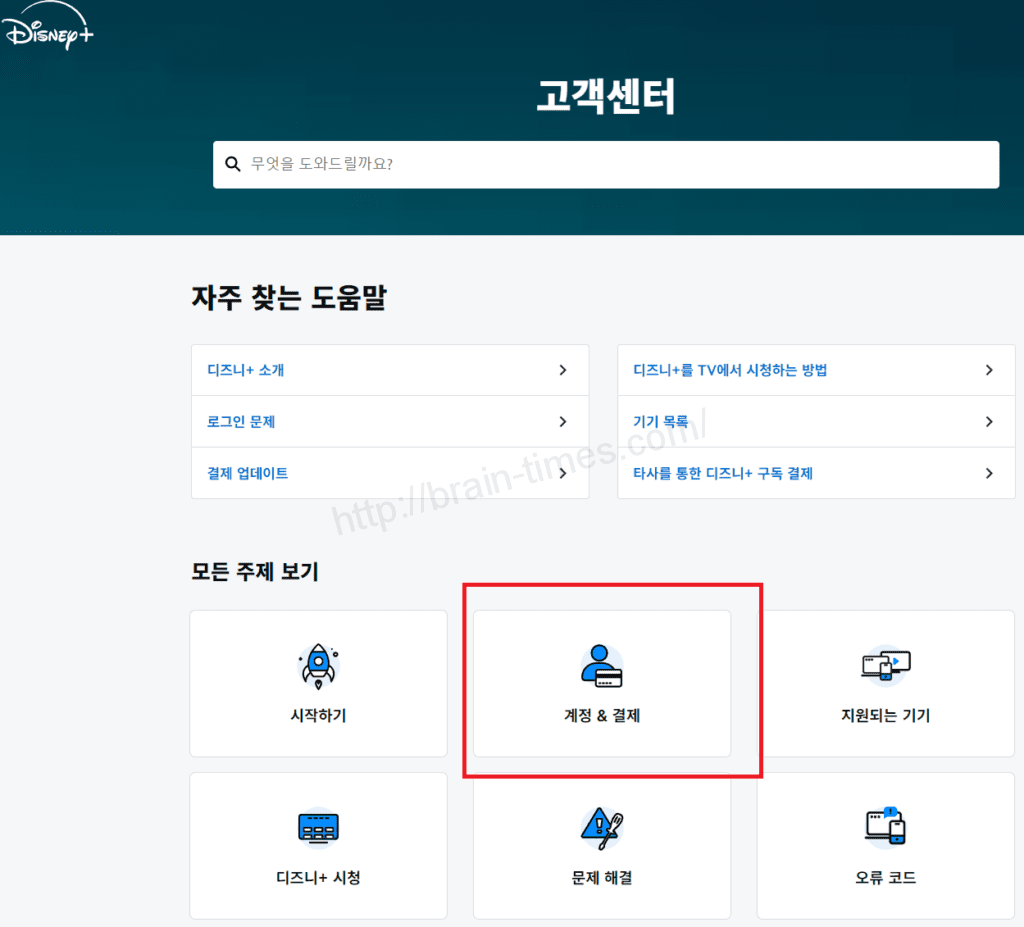Click the screen icon for 디즈니+ 시청

point(318,827)
